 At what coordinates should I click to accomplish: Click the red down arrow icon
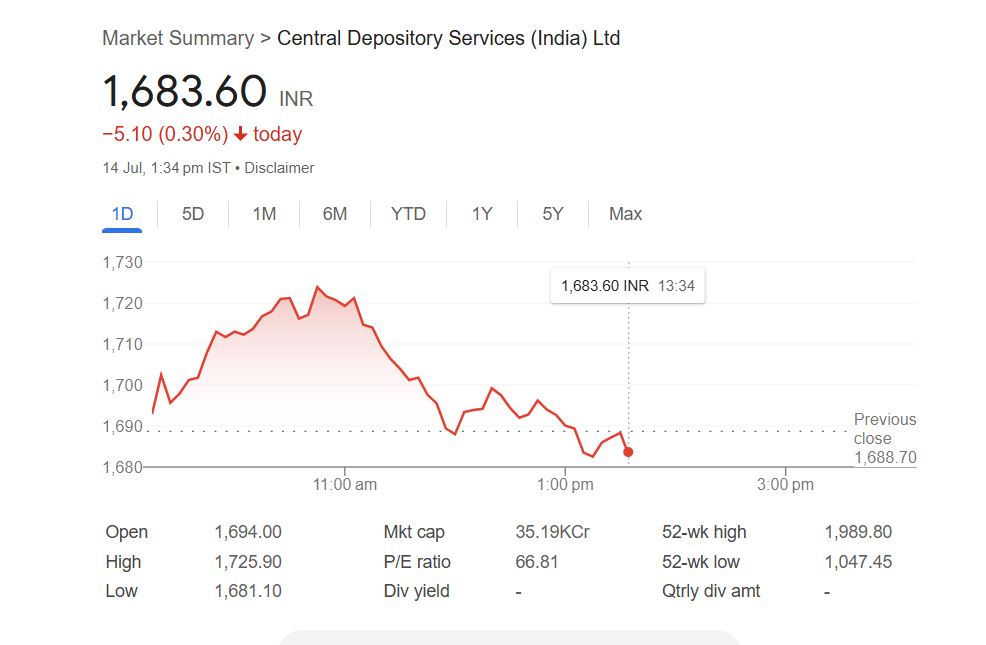(x=240, y=134)
